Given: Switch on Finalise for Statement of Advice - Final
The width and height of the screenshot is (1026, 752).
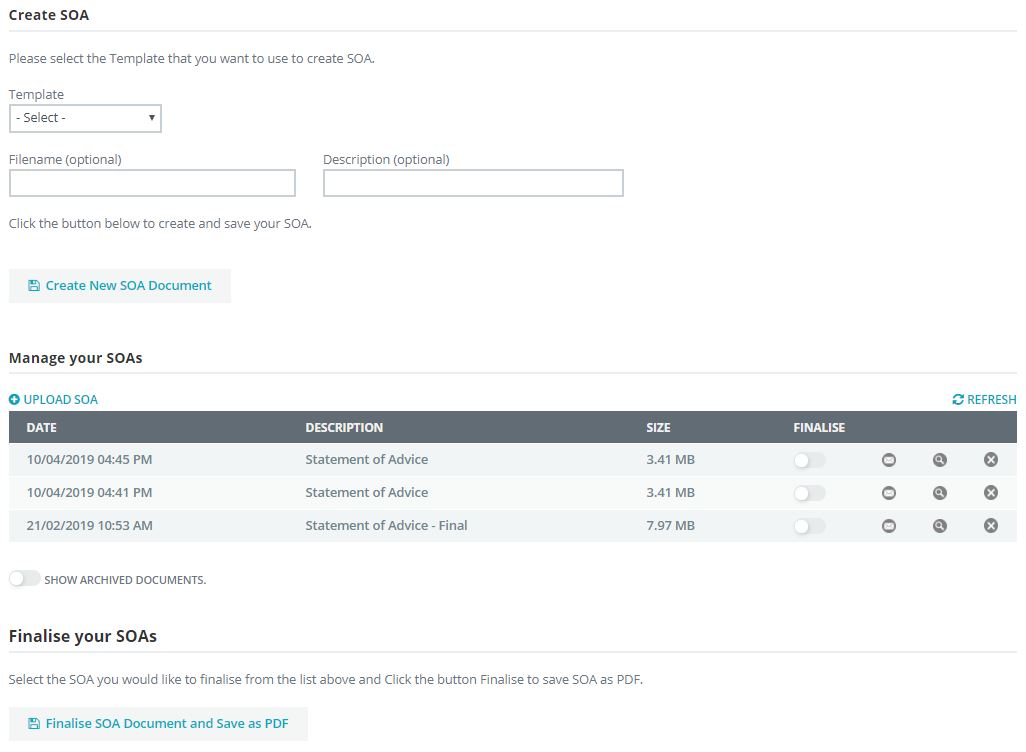Looking at the screenshot, I should click(x=809, y=526).
